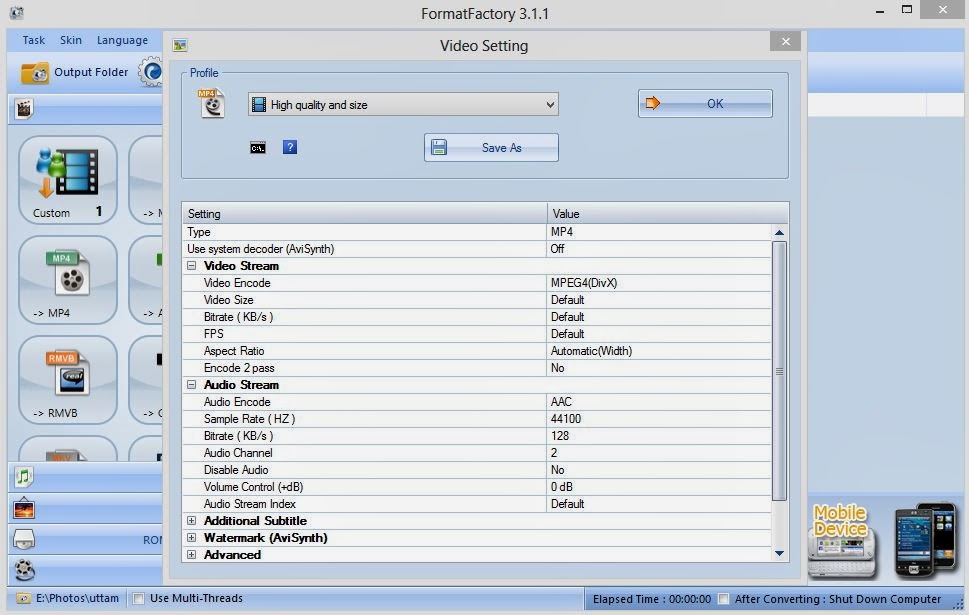
Task: Click the E:\Photos\uttam output path
Action: 77,598
